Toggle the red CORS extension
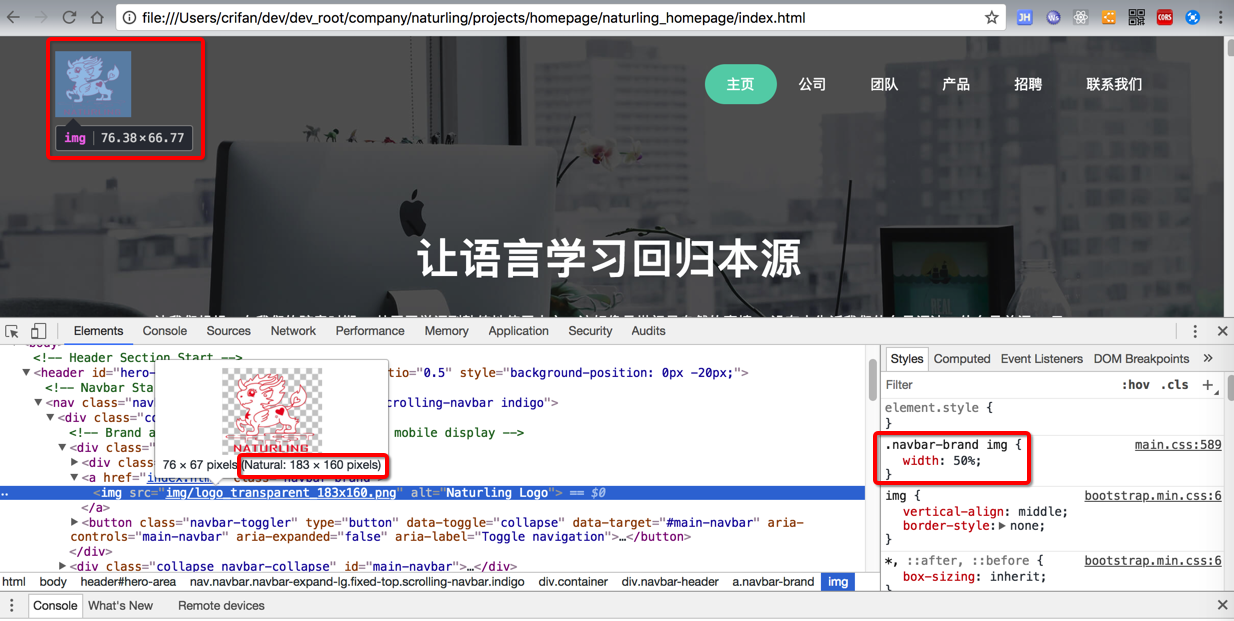The width and height of the screenshot is (1234, 621). pyautogui.click(x=1165, y=17)
